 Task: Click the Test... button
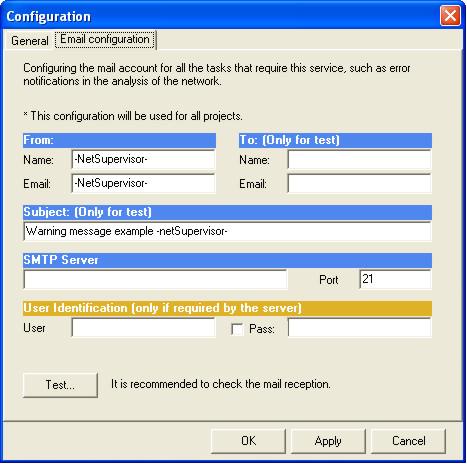click(x=60, y=385)
